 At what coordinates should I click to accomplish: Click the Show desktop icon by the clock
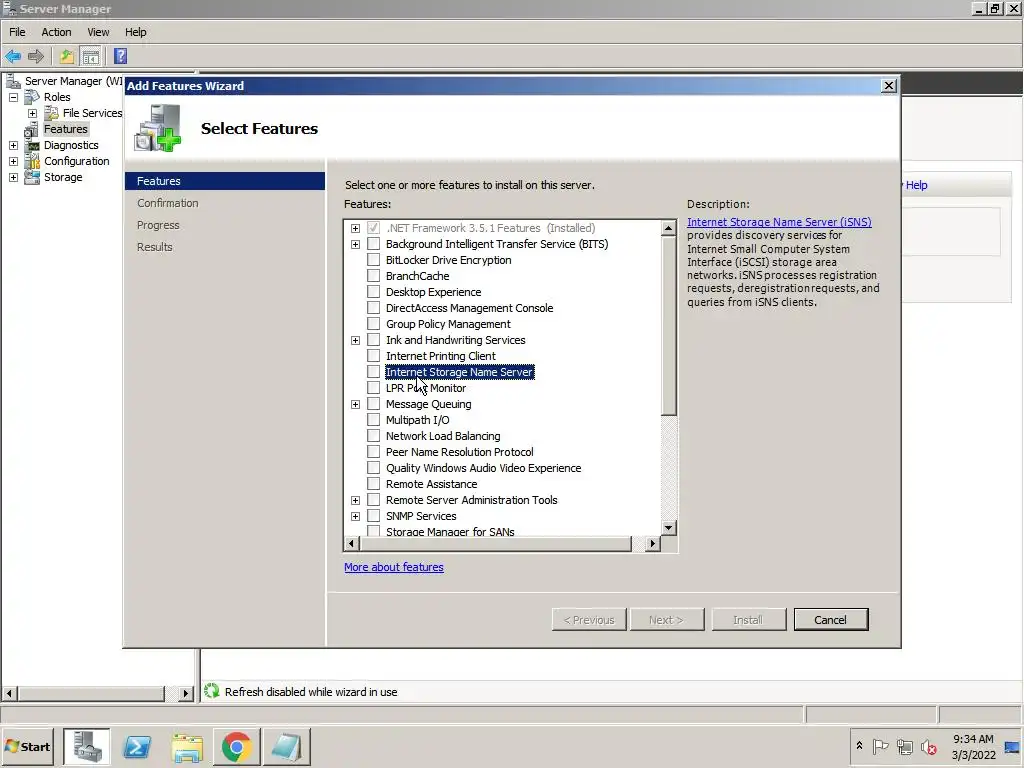[x=1013, y=746]
